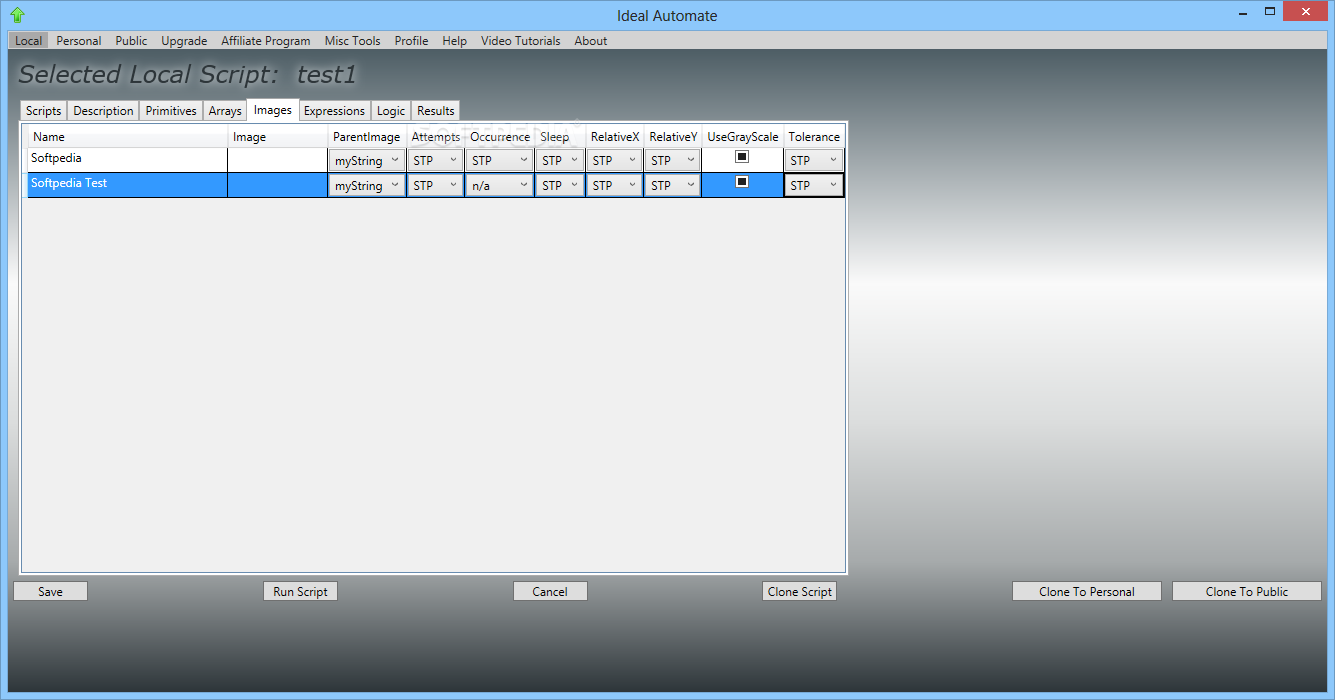Close the Ideal Automate window
1335x700 pixels.
click(x=1306, y=12)
